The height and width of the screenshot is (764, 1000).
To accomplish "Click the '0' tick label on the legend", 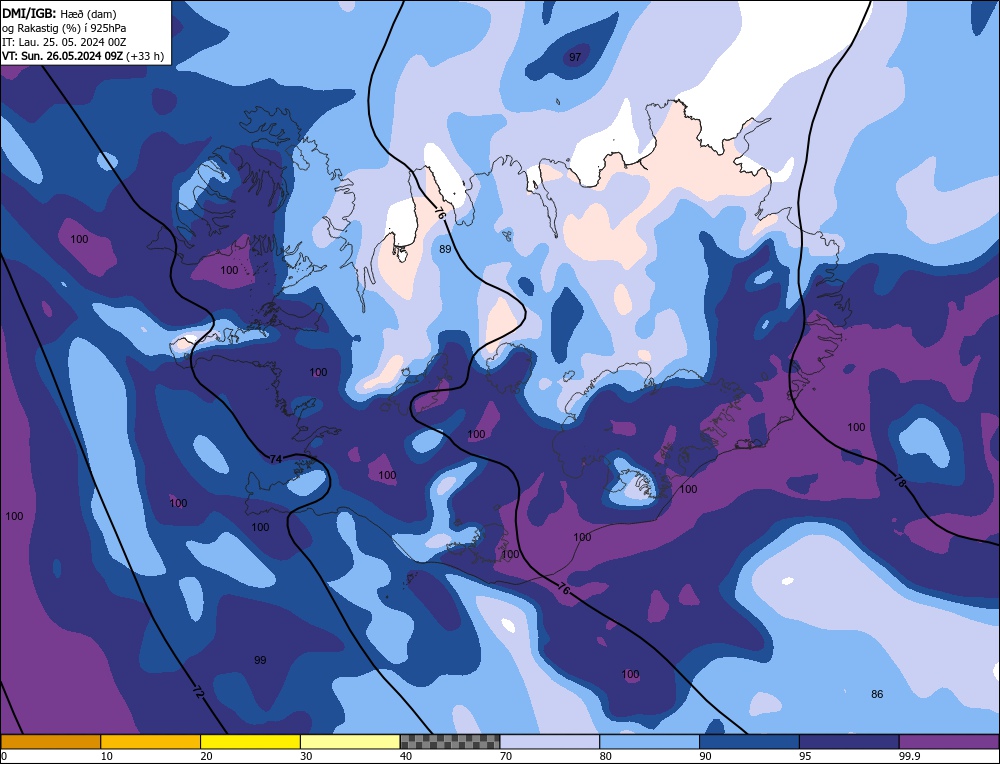I will coord(4,756).
